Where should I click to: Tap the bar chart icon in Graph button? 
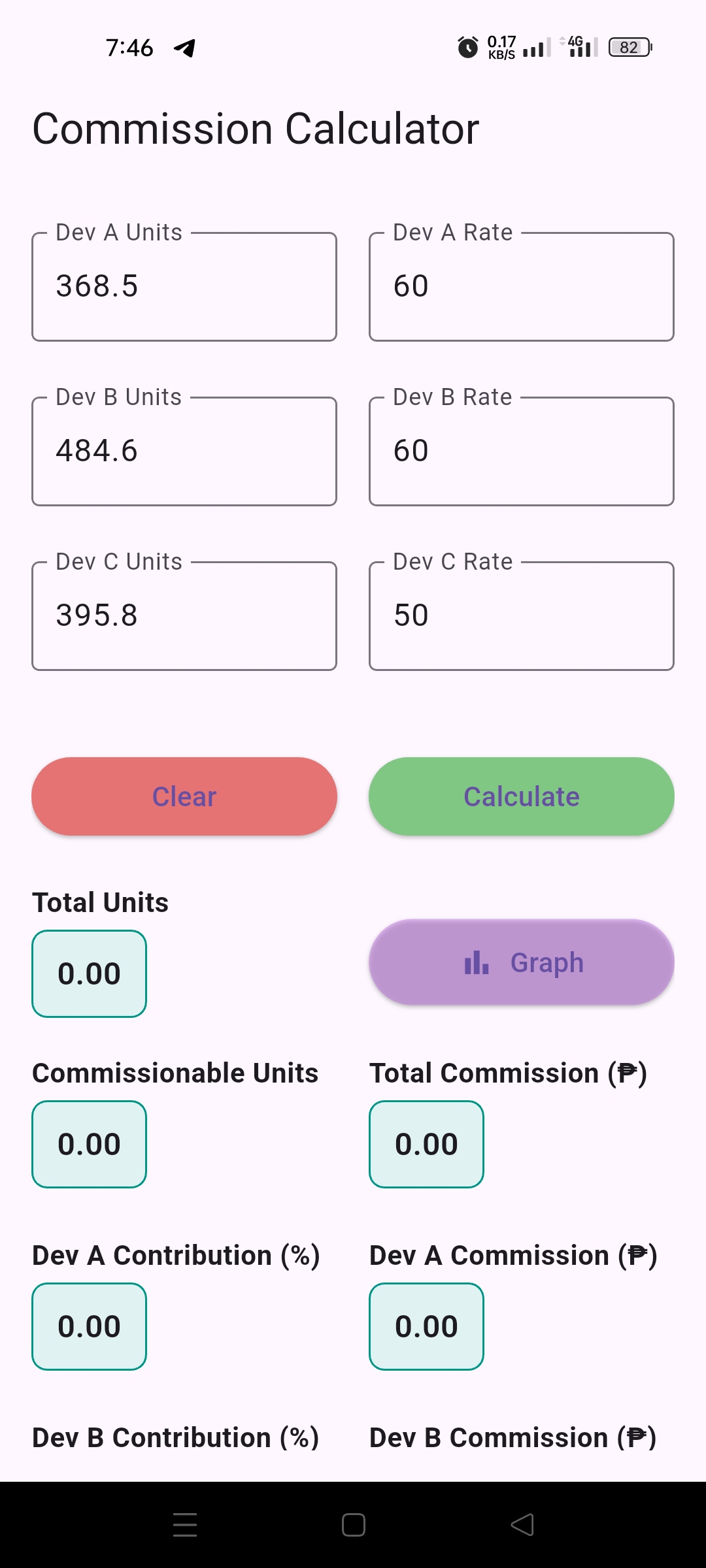click(477, 962)
